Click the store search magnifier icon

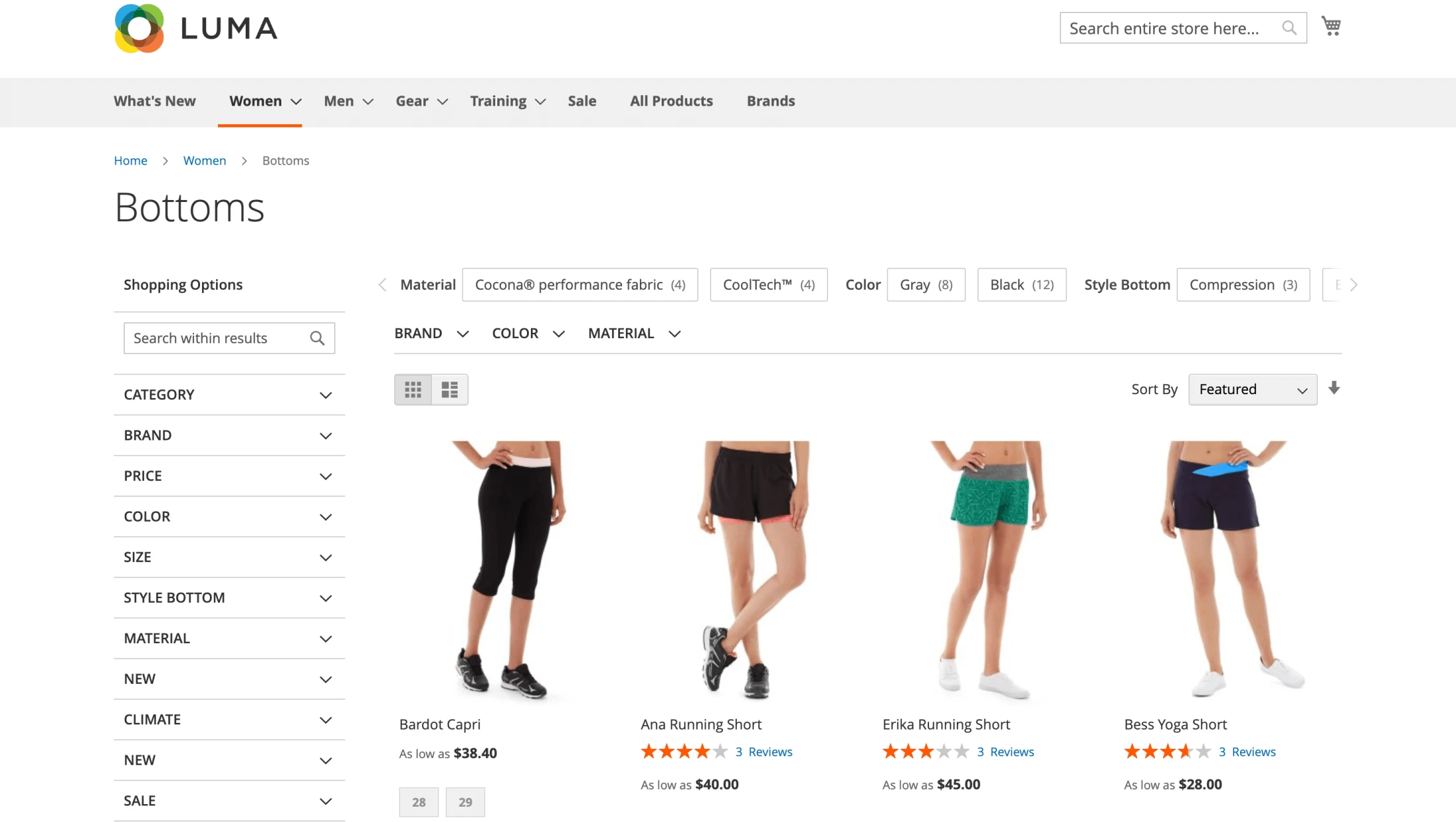point(1289,28)
